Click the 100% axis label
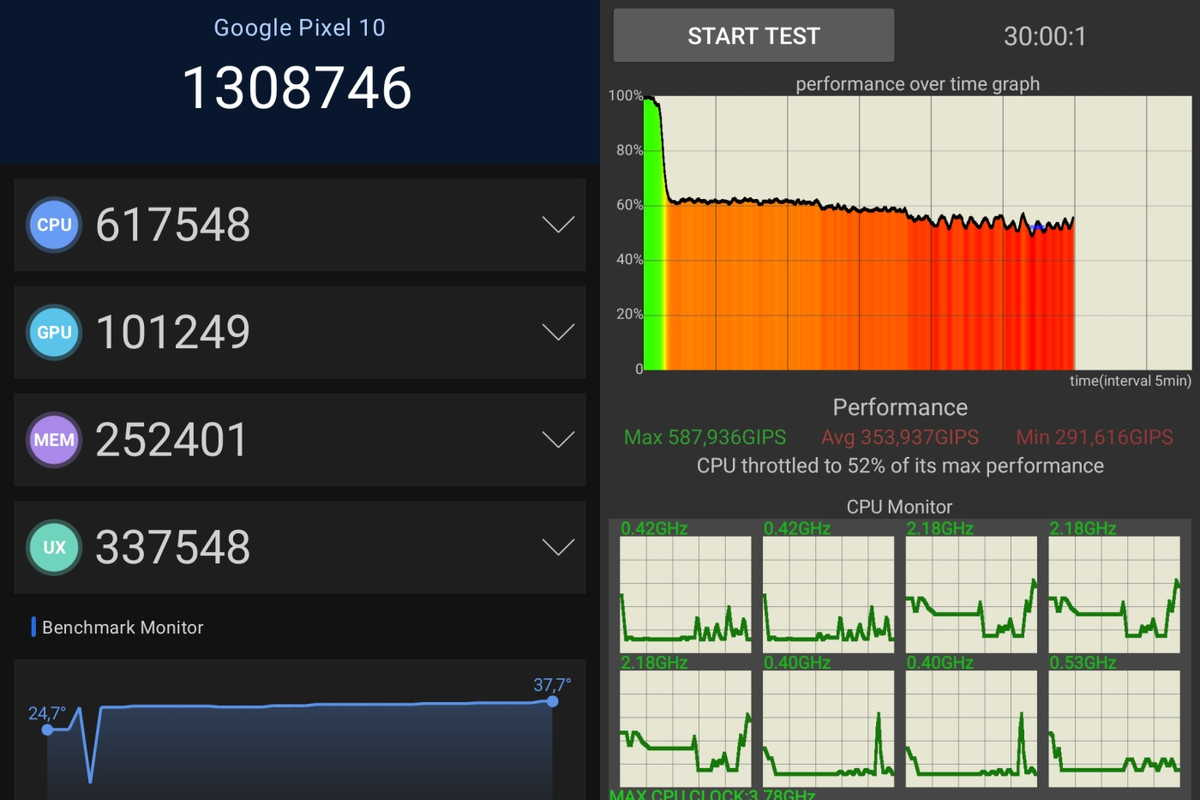Screen dimensions: 1200x800 [x=625, y=95]
